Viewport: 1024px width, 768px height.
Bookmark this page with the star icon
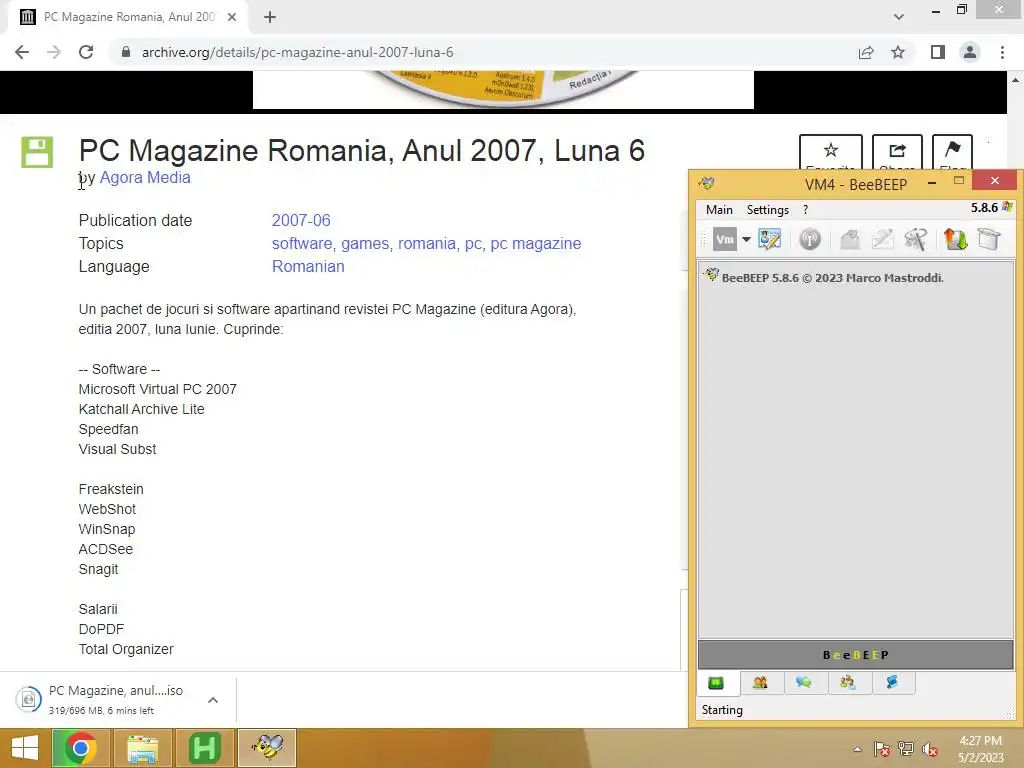[x=898, y=52]
